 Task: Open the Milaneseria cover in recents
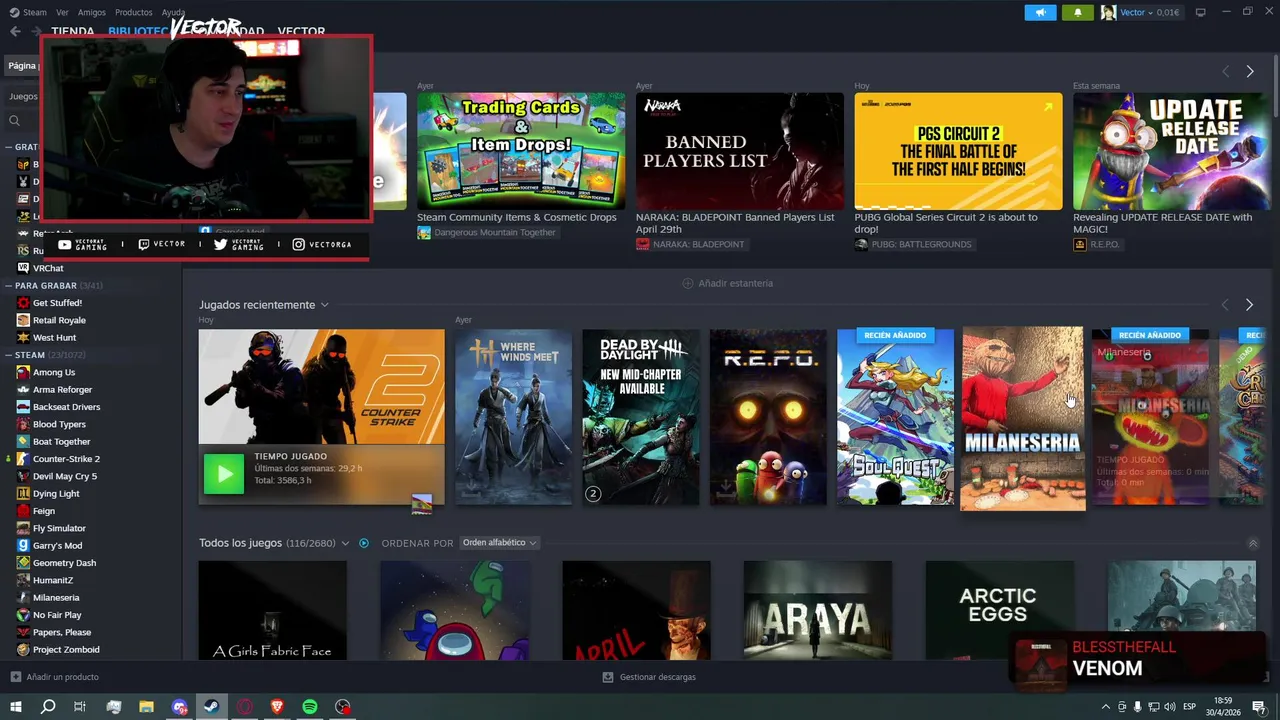(1022, 418)
